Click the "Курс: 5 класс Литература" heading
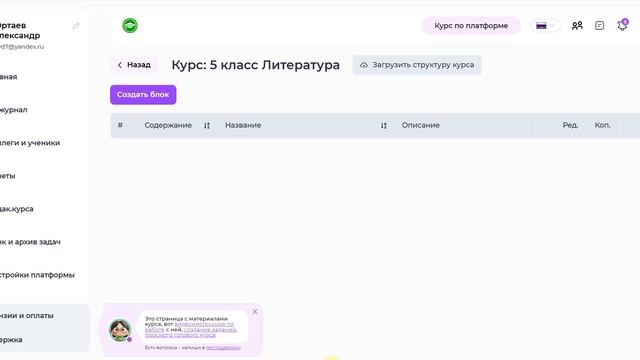640x360 pixels. tap(256, 65)
